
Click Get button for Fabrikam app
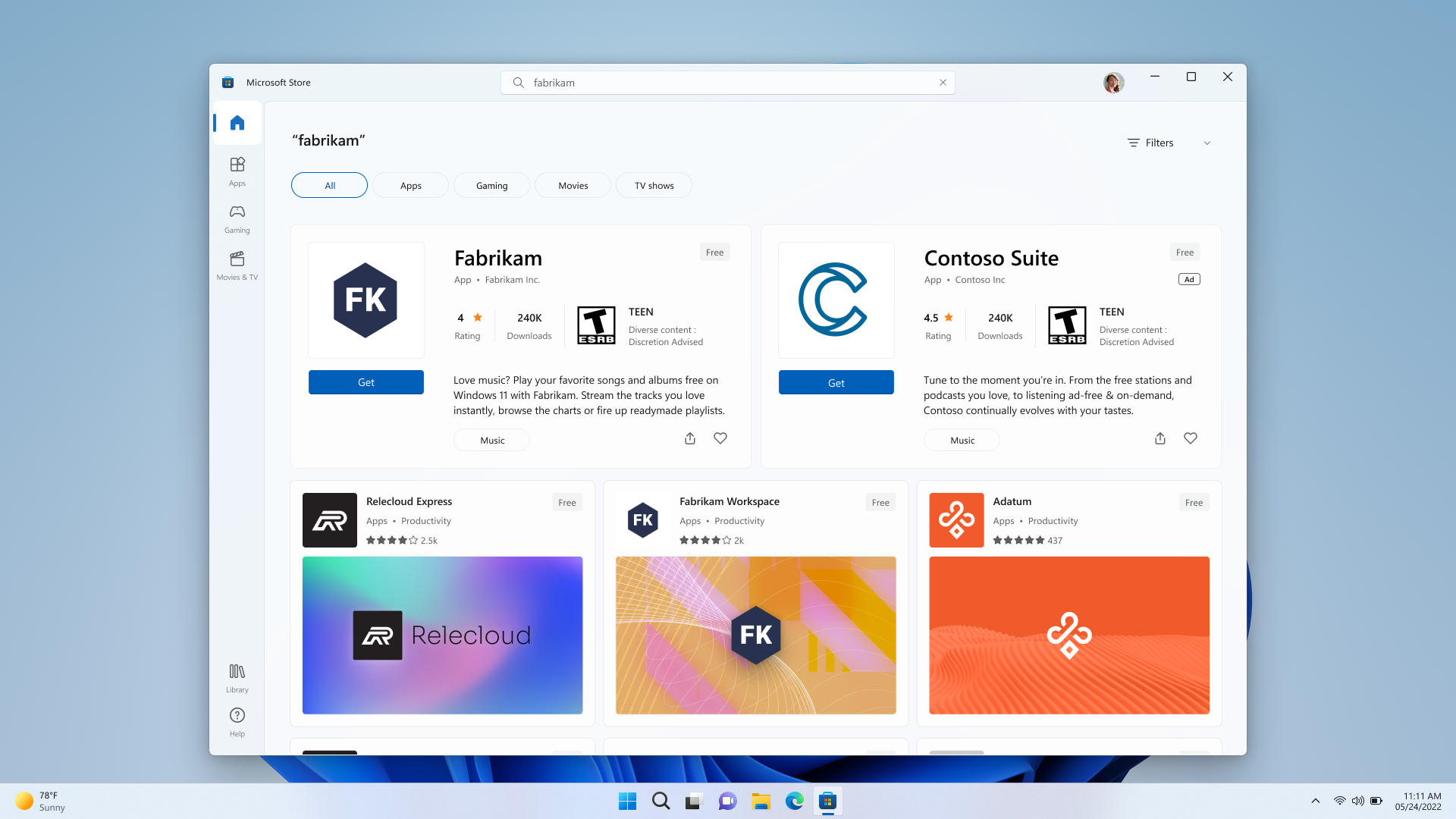(x=366, y=382)
